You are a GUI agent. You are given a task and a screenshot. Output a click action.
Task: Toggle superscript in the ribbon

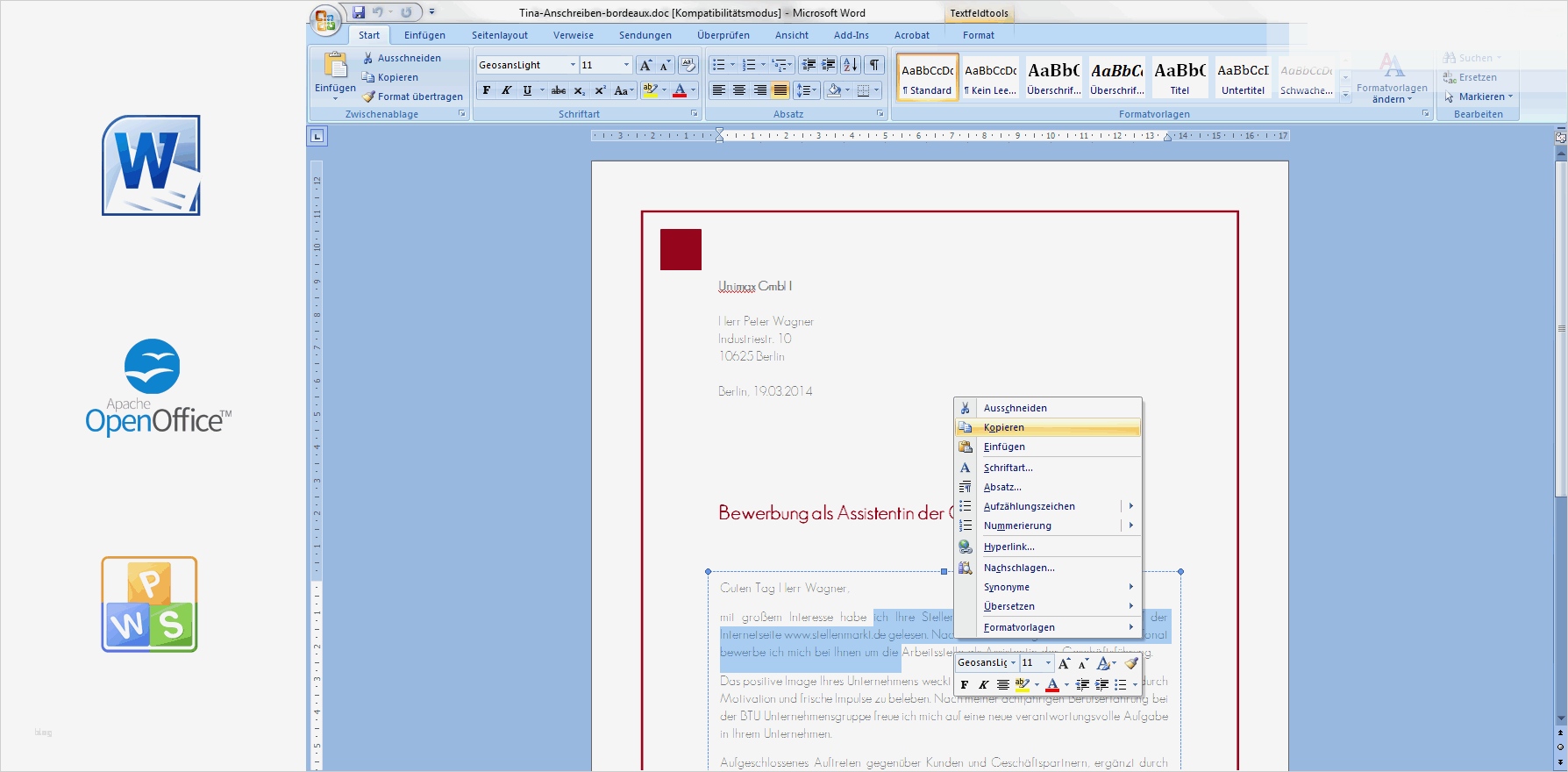coord(600,90)
